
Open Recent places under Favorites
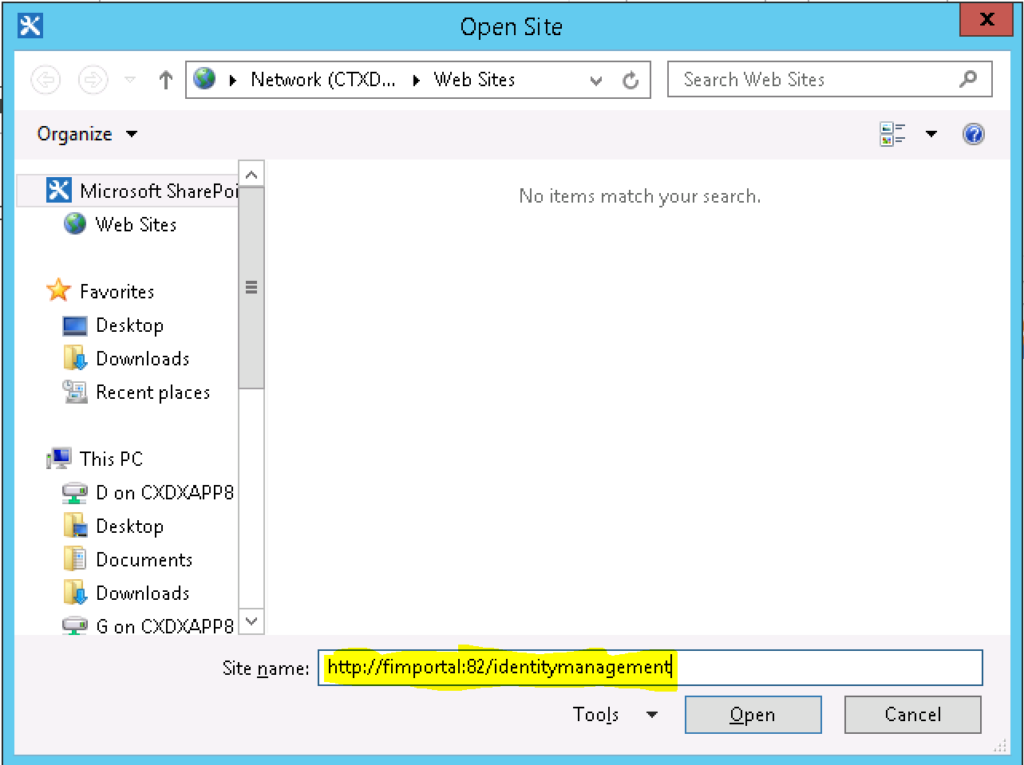[x=152, y=393]
